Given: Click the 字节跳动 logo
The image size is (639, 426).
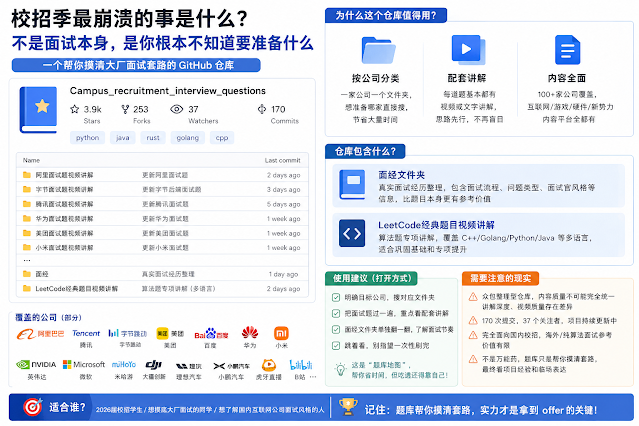Looking at the screenshot, I should click(128, 333).
